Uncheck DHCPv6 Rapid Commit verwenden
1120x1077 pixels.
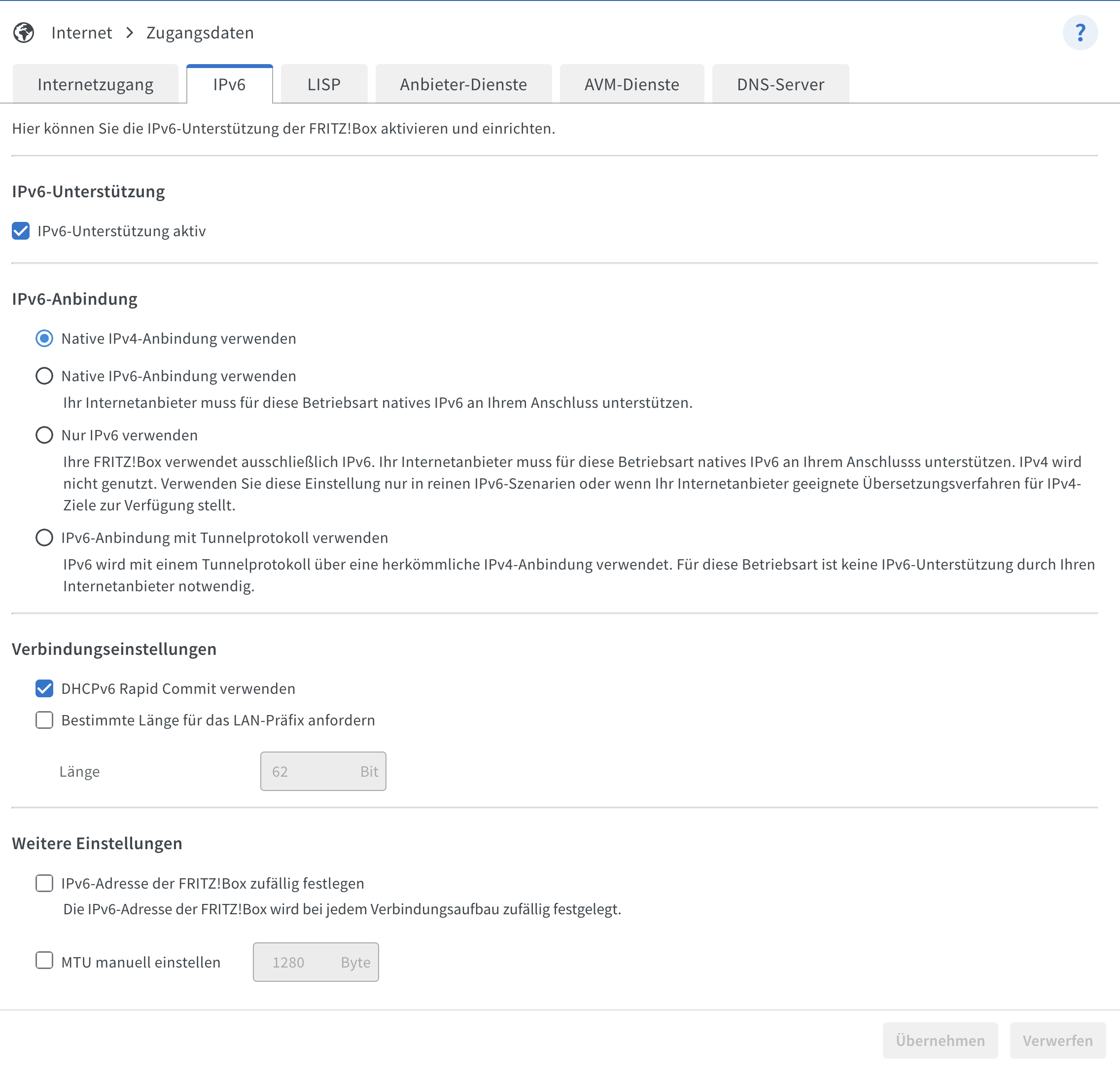pyautogui.click(x=44, y=688)
